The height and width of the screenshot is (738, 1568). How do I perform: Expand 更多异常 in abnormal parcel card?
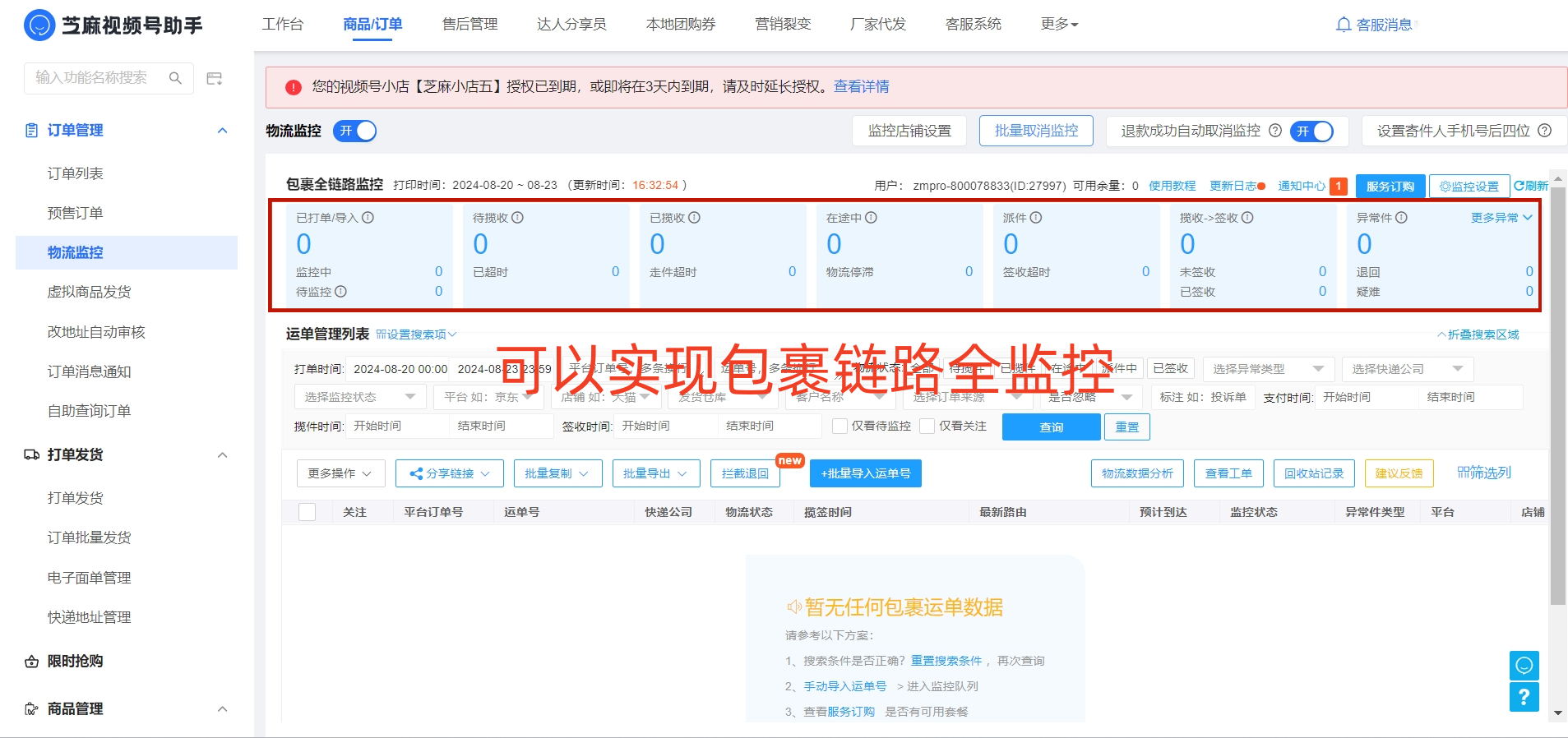(1501, 218)
